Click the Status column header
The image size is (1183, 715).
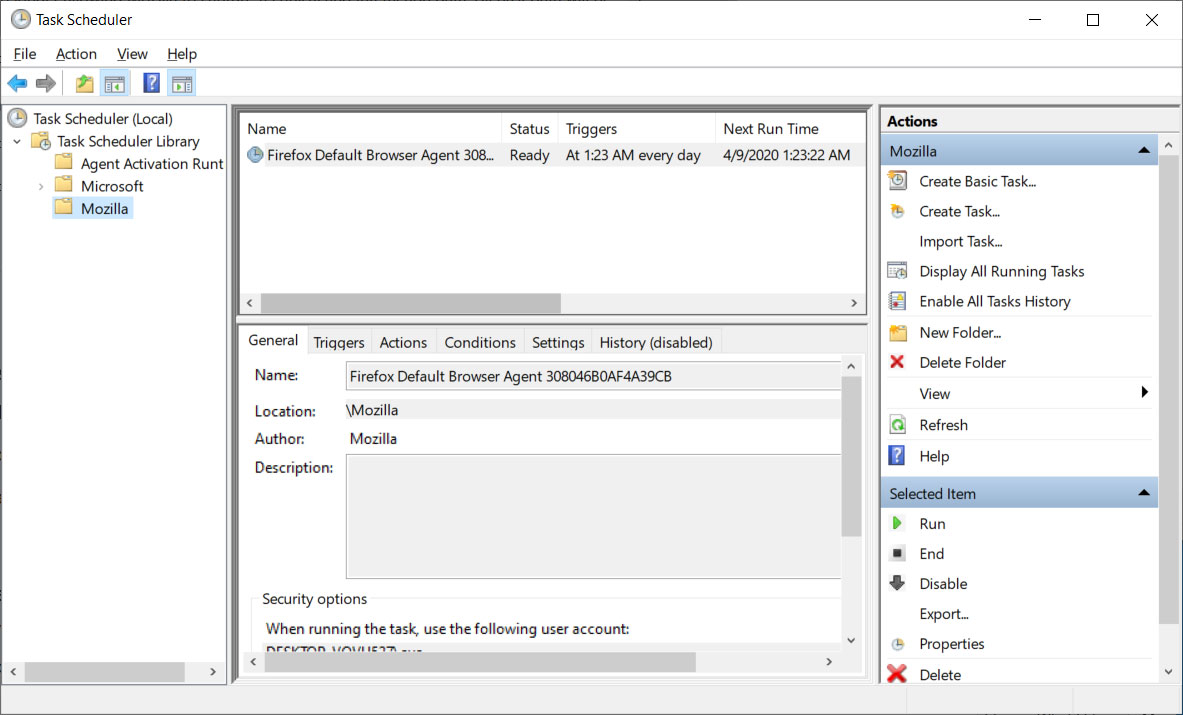(530, 129)
